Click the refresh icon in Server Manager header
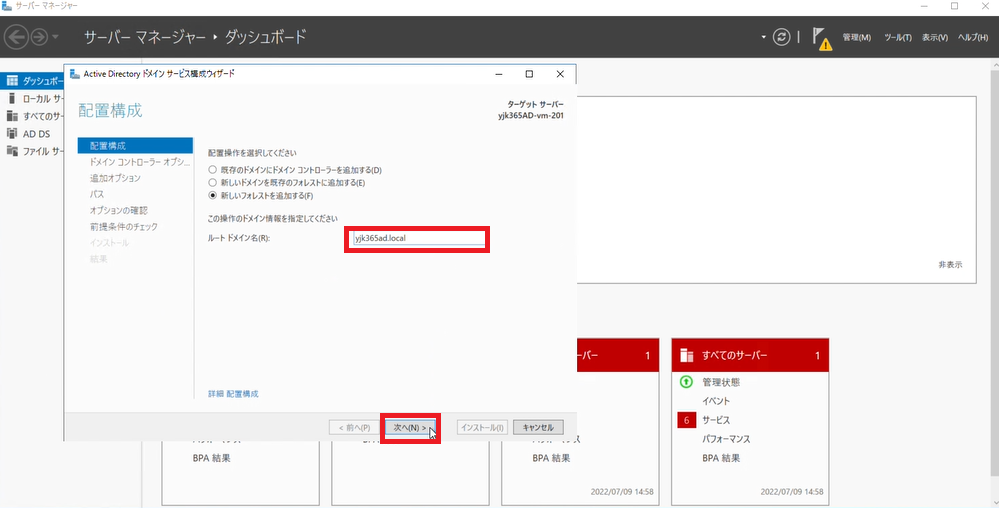 pyautogui.click(x=781, y=37)
